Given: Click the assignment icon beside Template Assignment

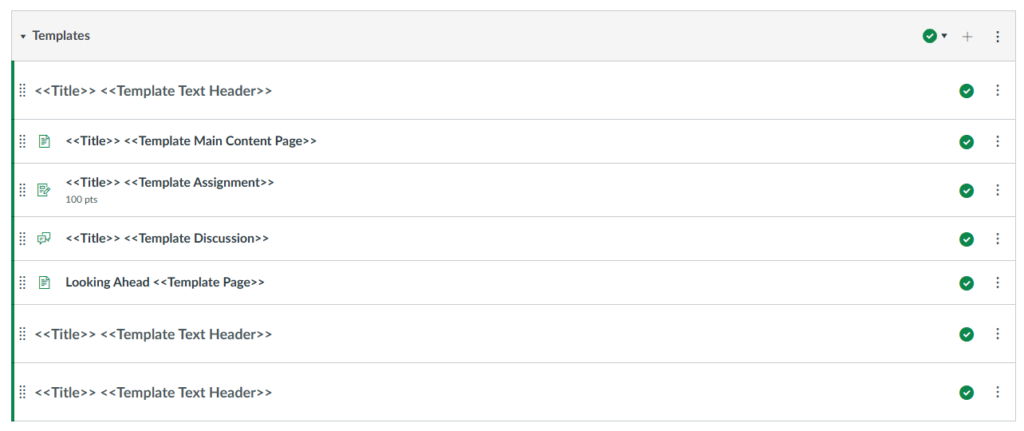Looking at the screenshot, I should point(44,190).
